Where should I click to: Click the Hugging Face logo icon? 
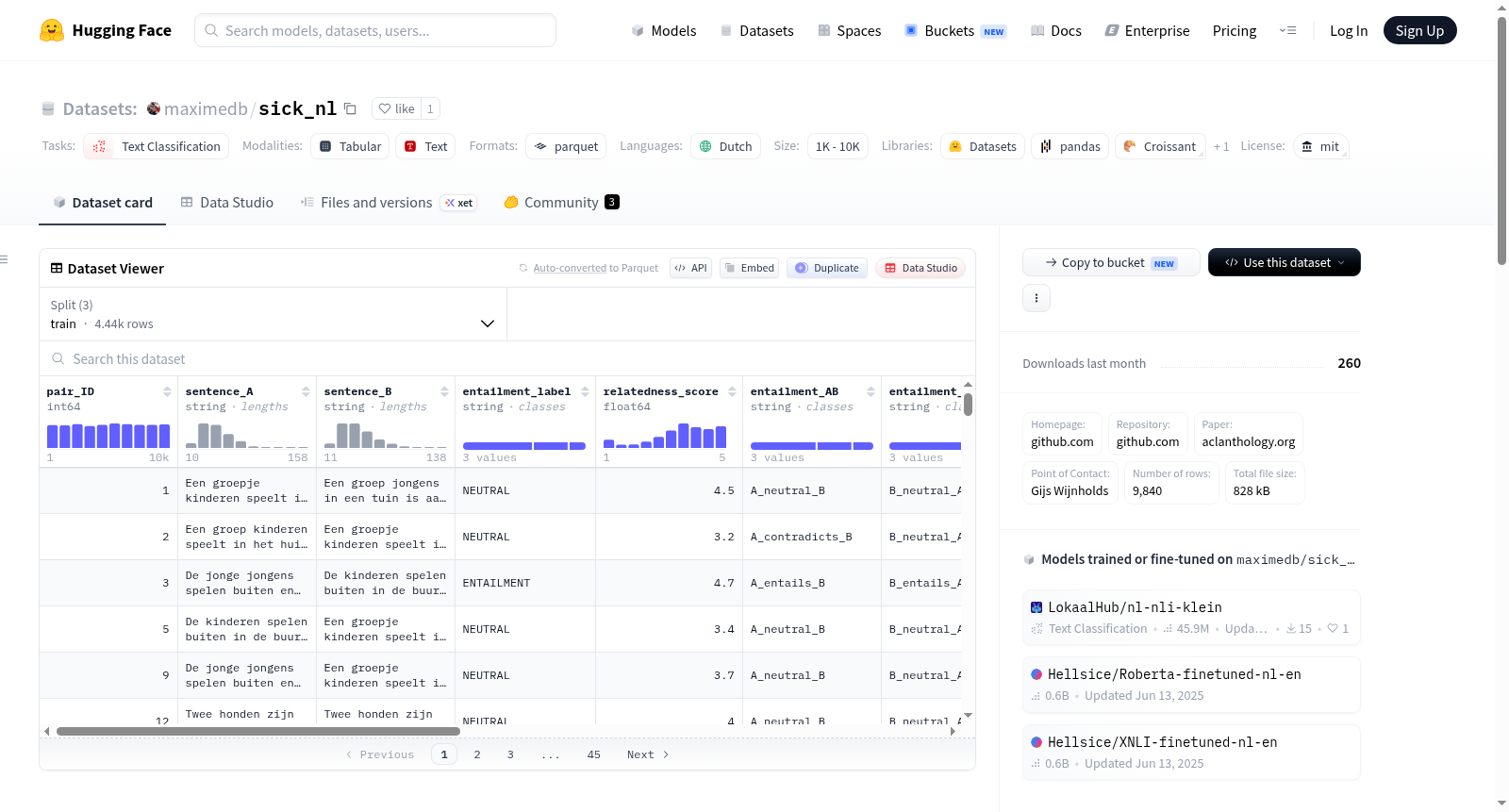tap(52, 30)
